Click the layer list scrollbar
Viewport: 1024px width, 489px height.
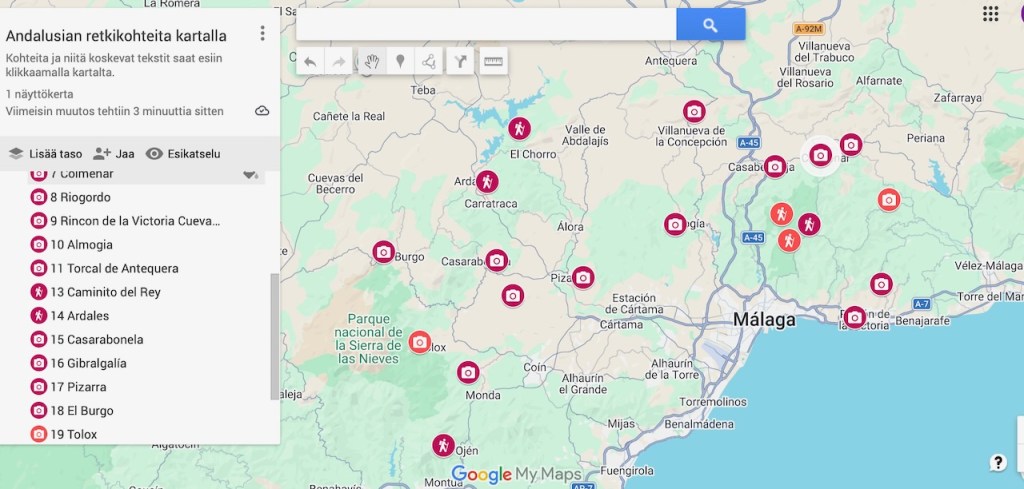pos(275,335)
